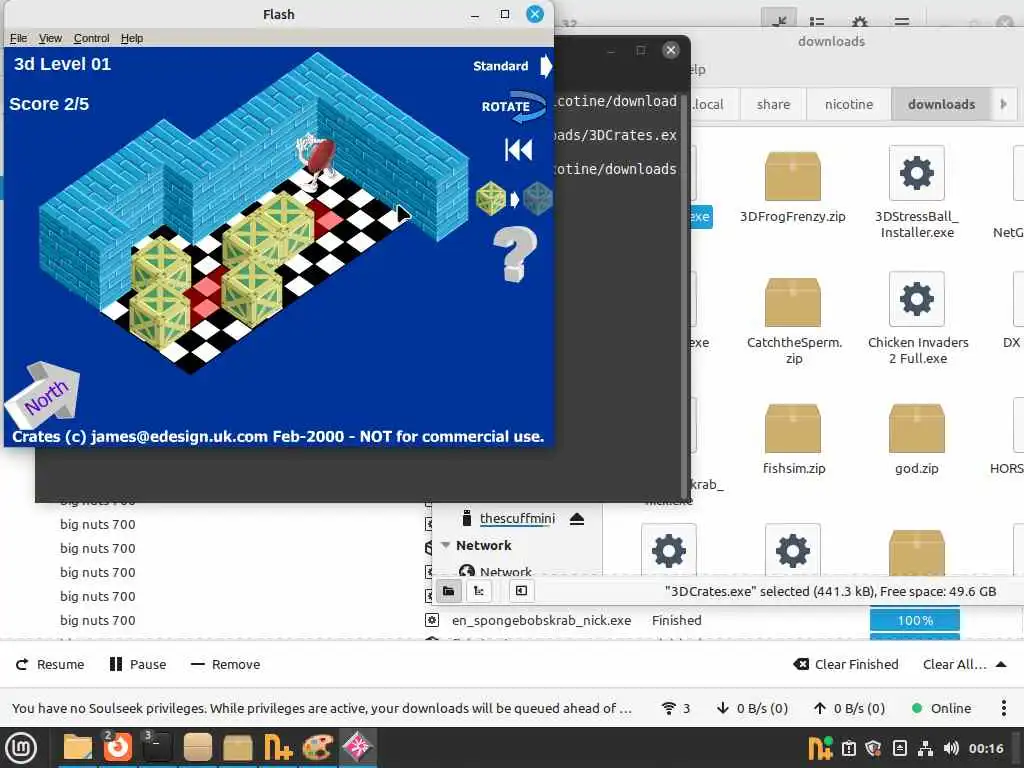
Task: Click the crate style switch icon
Action: coord(514,199)
